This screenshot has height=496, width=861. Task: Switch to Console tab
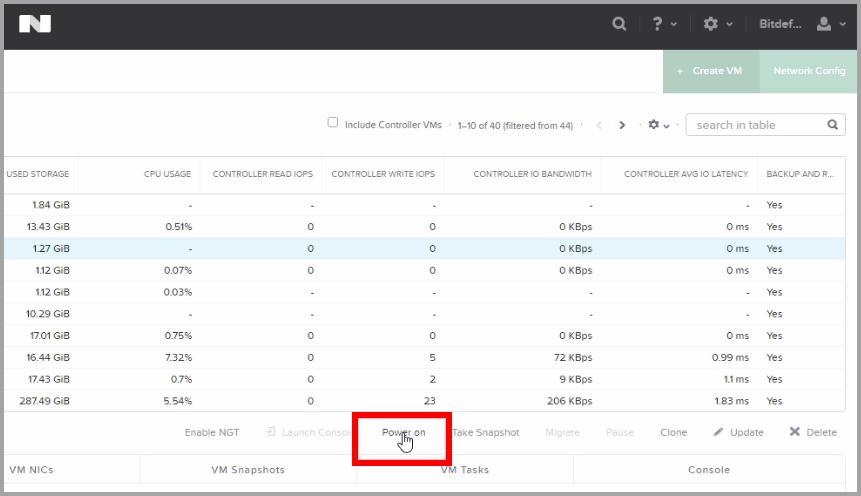pyautogui.click(x=708, y=470)
